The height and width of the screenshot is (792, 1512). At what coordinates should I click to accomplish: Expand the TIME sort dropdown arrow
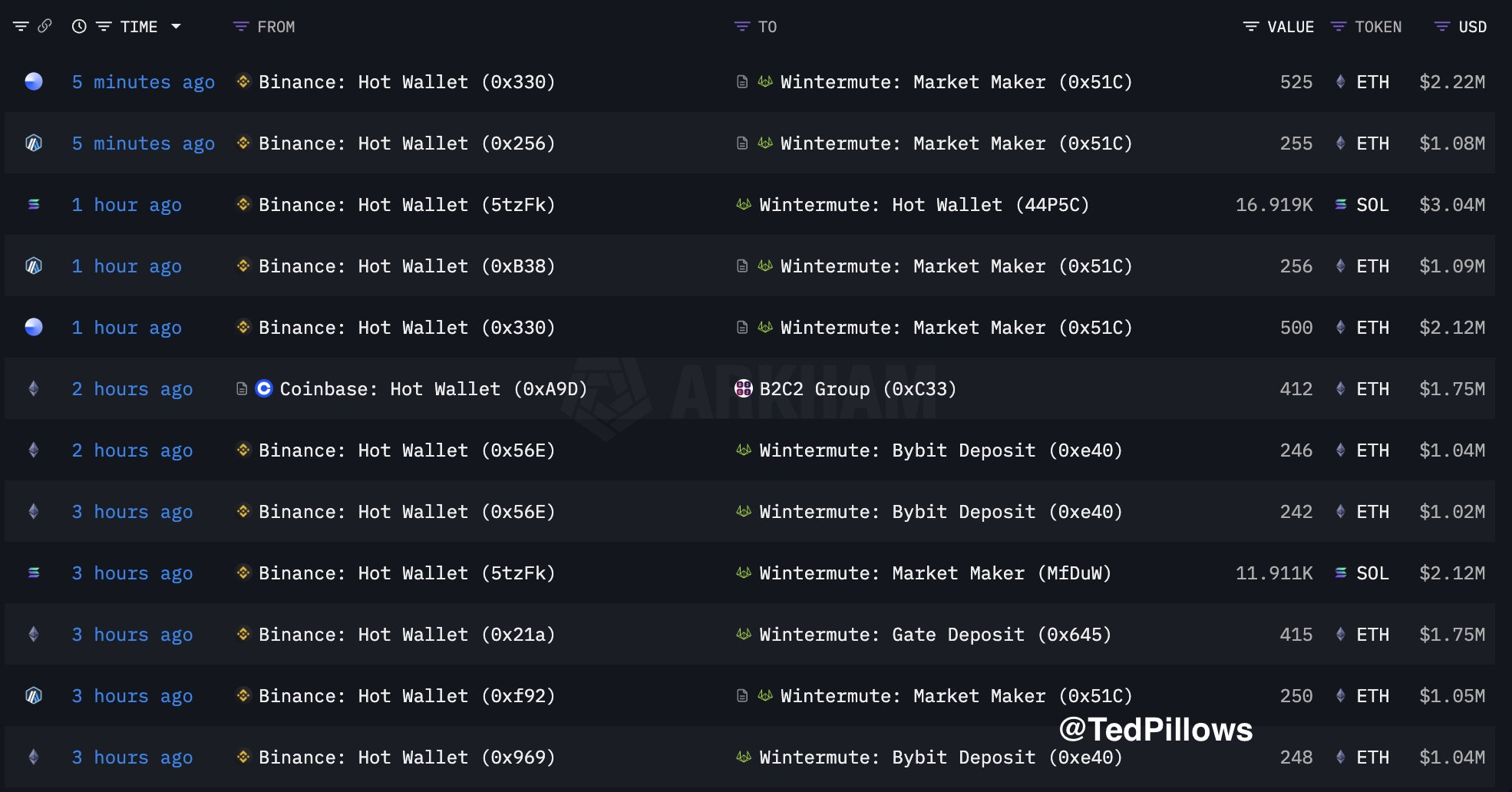[x=176, y=27]
